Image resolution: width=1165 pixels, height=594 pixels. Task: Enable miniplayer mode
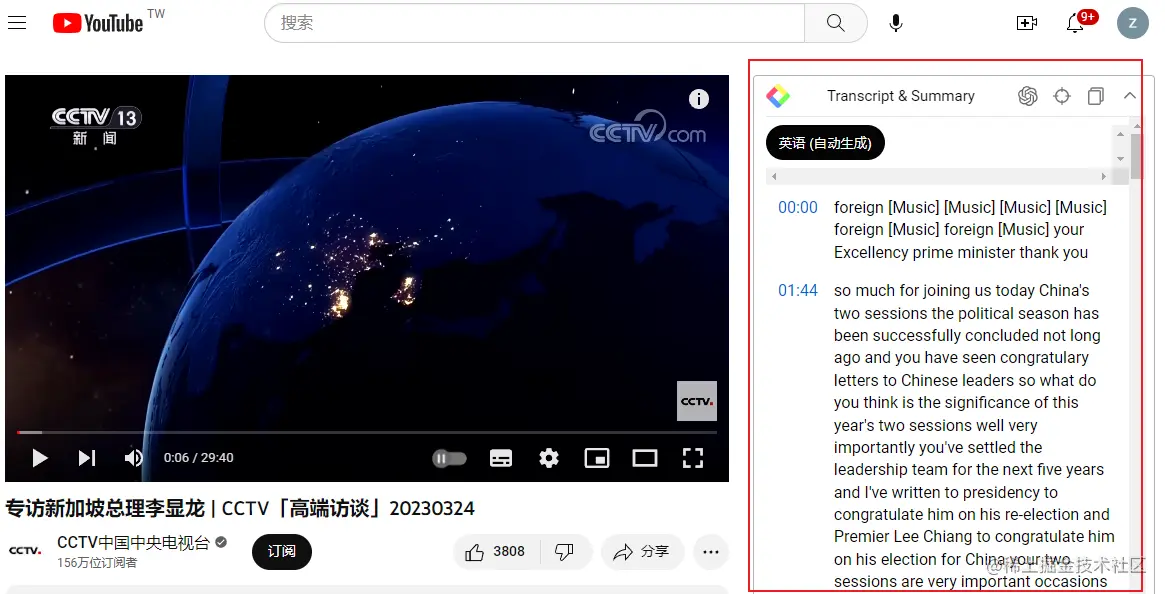click(597, 458)
